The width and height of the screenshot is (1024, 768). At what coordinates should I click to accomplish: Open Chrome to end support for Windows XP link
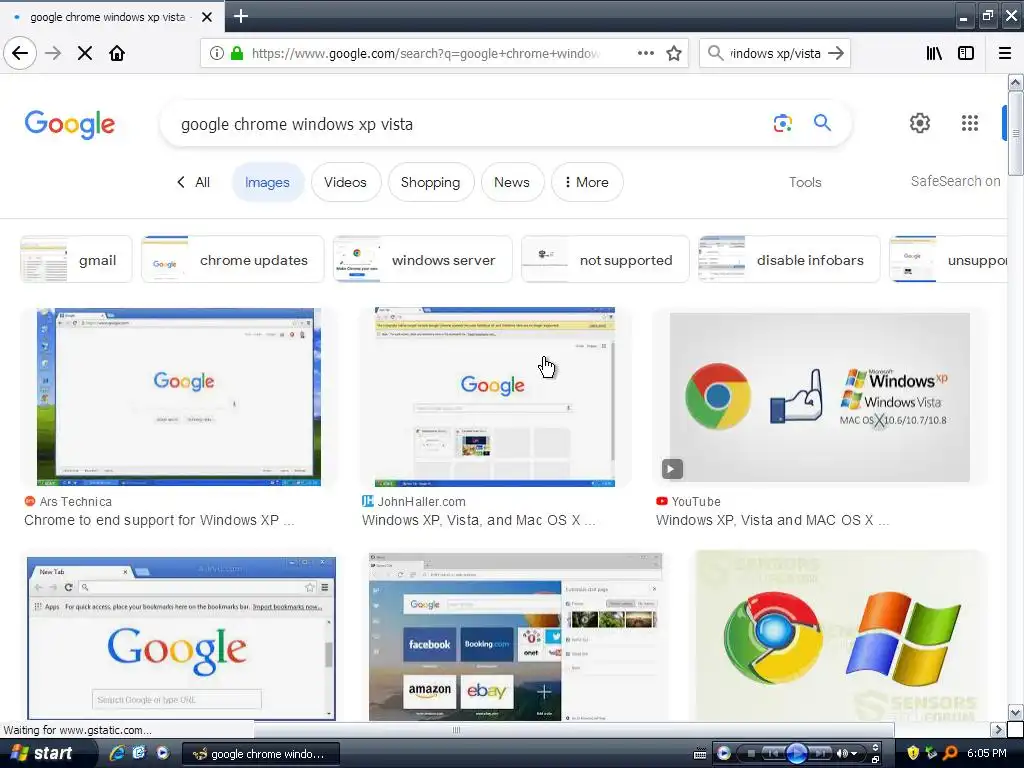click(159, 520)
